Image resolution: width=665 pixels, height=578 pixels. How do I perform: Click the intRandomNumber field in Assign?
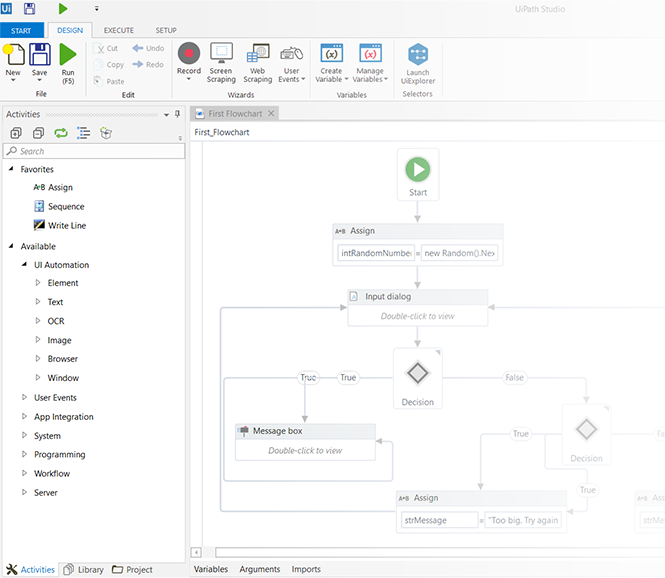376,253
